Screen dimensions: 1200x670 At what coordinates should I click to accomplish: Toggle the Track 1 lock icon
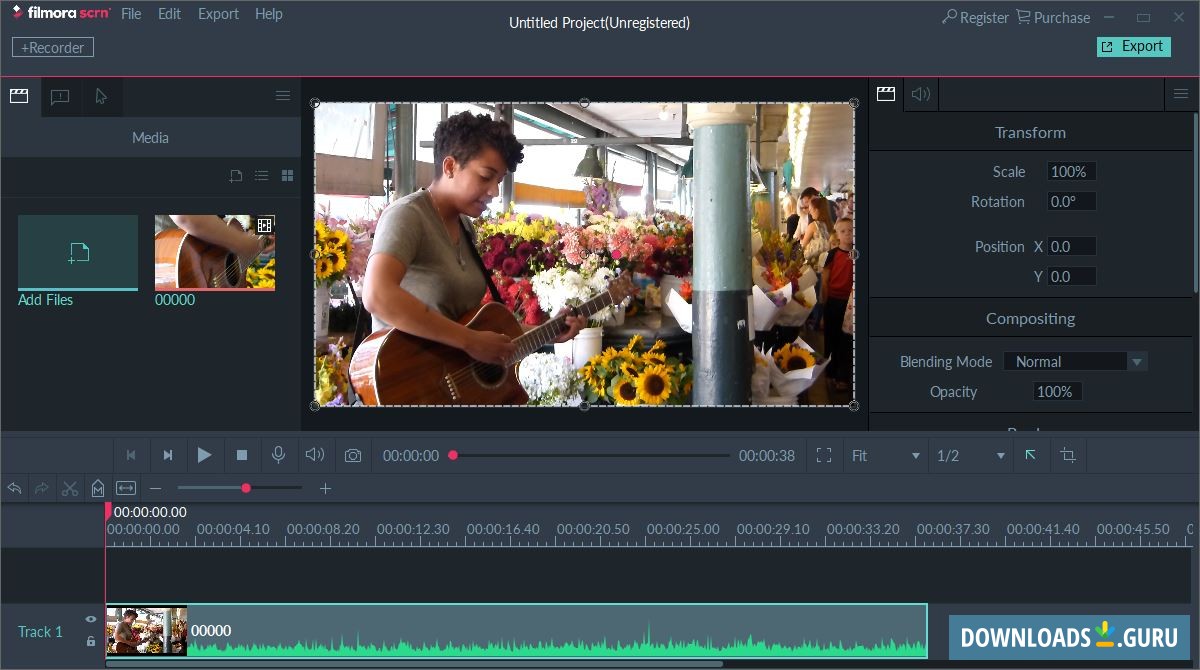[91, 641]
